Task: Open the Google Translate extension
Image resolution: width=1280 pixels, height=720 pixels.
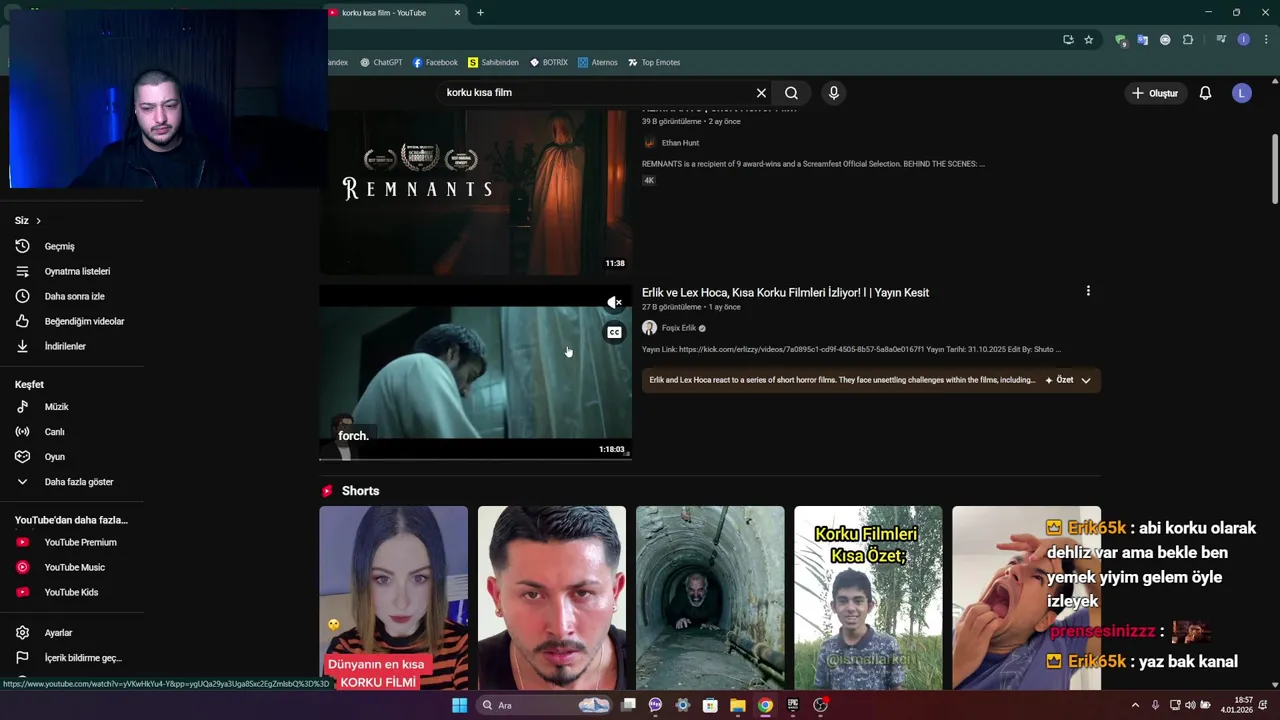Action: (x=1143, y=40)
